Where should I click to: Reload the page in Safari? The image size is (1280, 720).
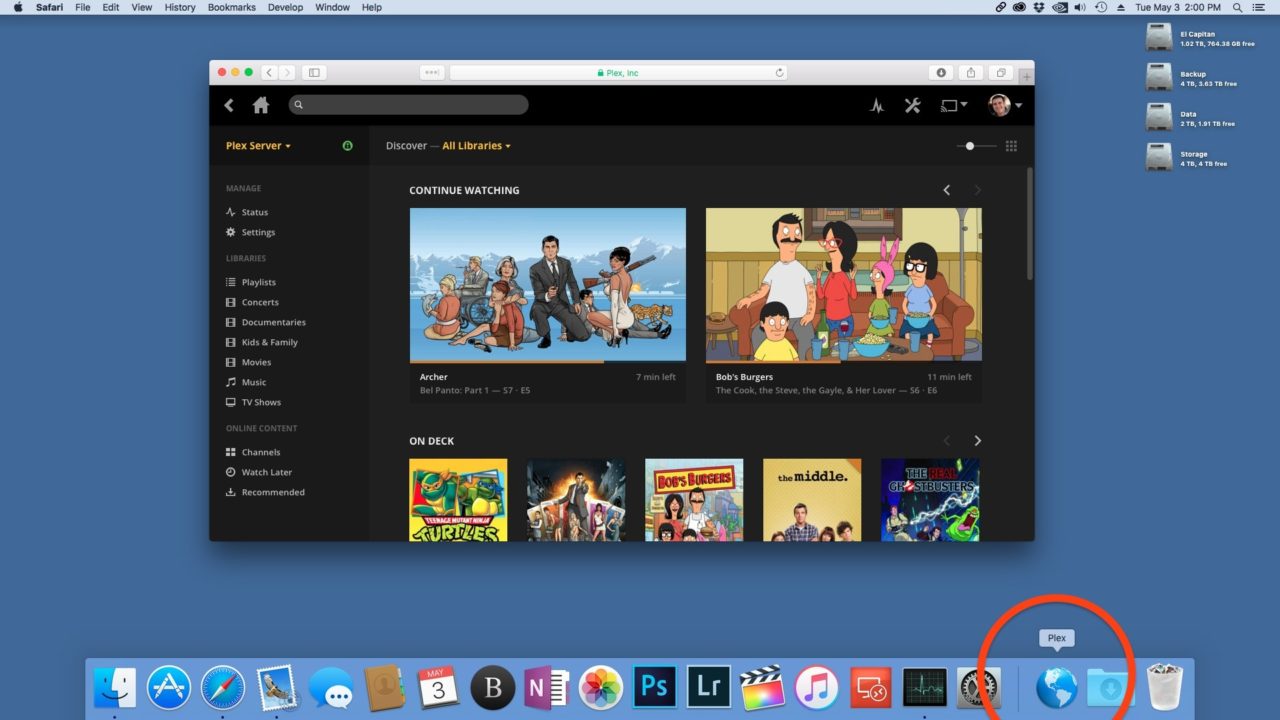coord(779,73)
